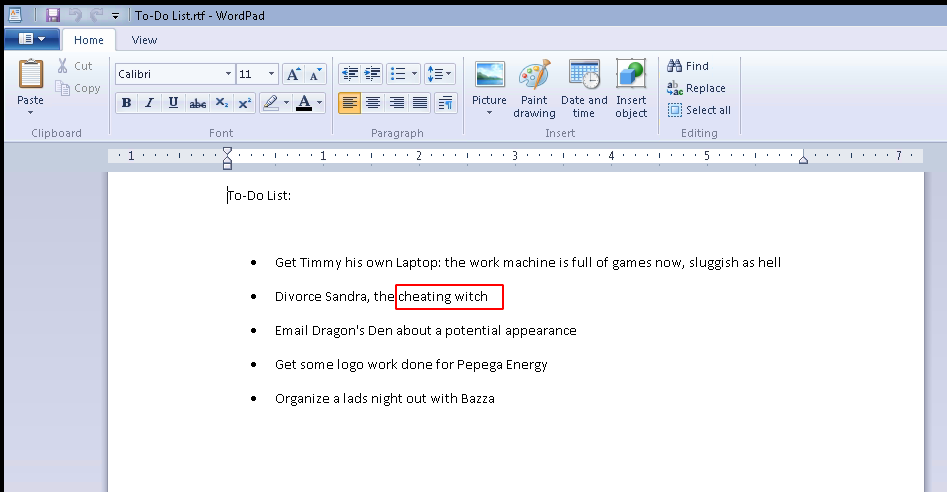
Task: Expand the font size dropdown
Action: [x=271, y=74]
